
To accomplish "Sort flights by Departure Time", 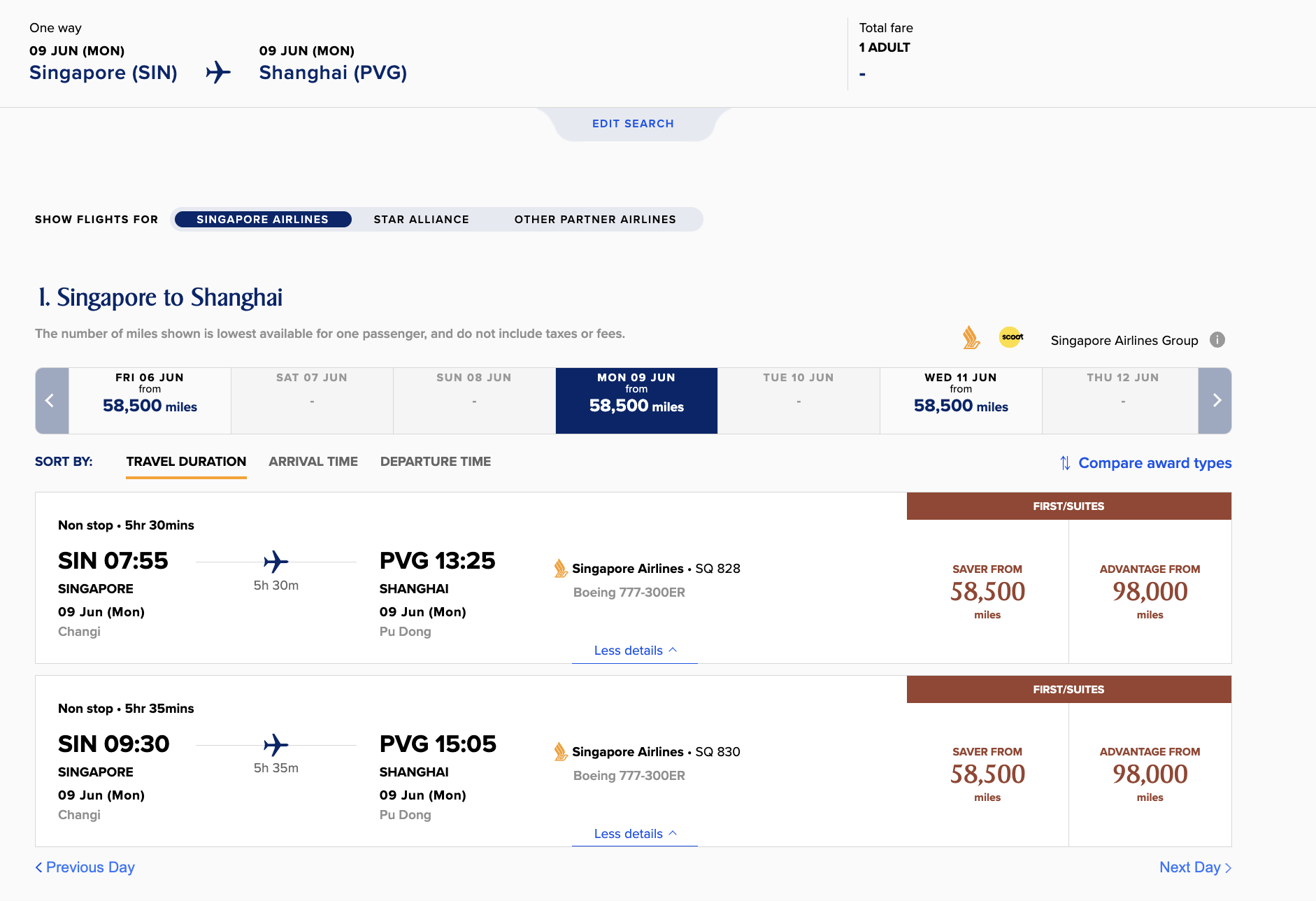I will [x=436, y=462].
